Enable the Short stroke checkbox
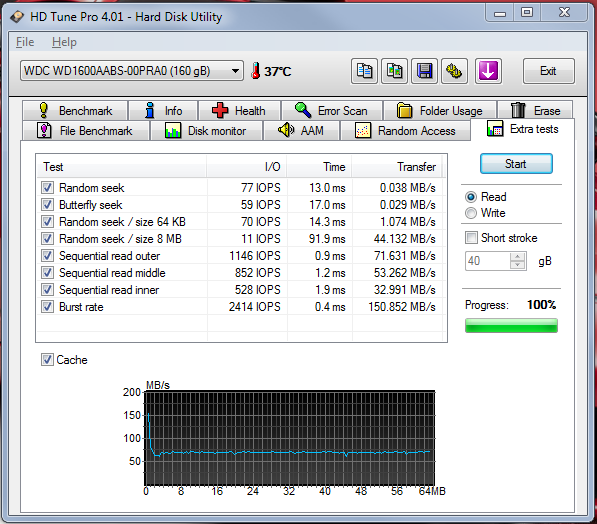 coord(471,238)
